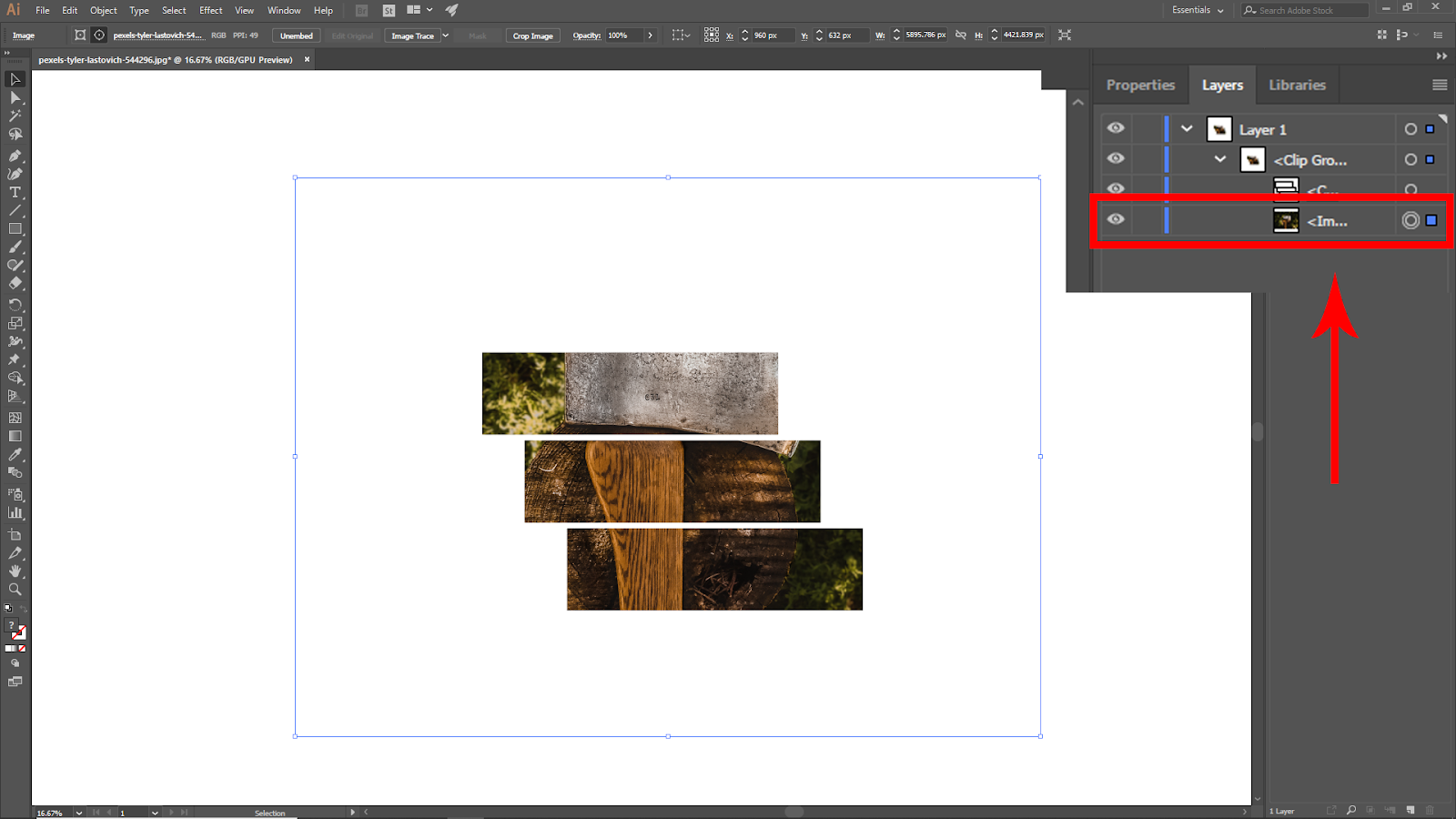Select the Scale tool
Image resolution: width=1456 pixels, height=819 pixels.
15,323
